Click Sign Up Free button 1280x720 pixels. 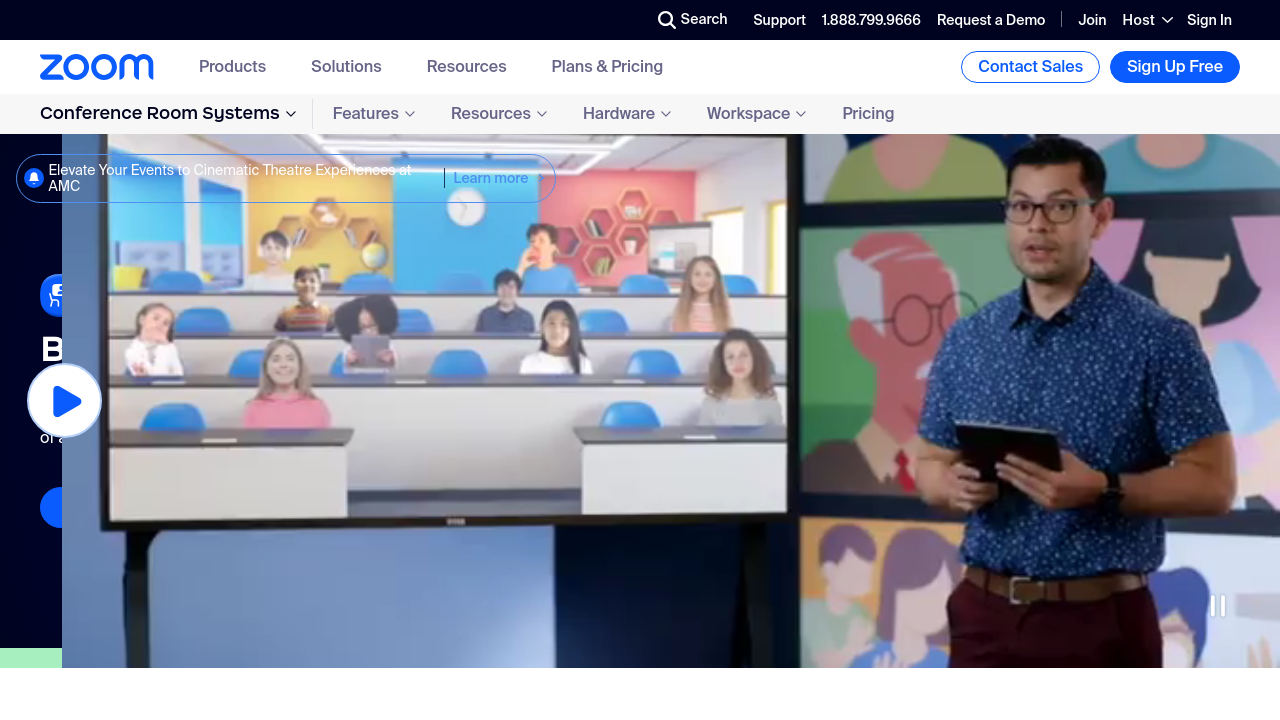click(x=1174, y=67)
